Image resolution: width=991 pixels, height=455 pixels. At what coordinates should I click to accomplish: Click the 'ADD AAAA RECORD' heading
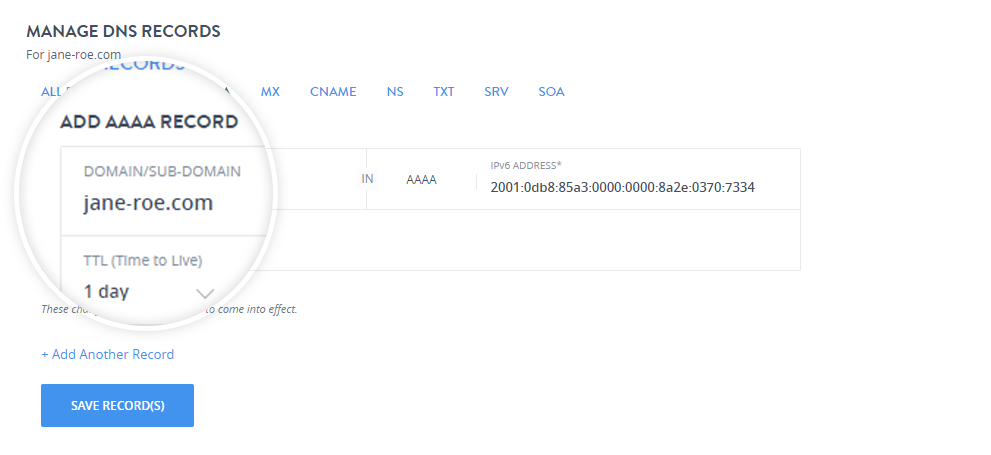point(149,122)
